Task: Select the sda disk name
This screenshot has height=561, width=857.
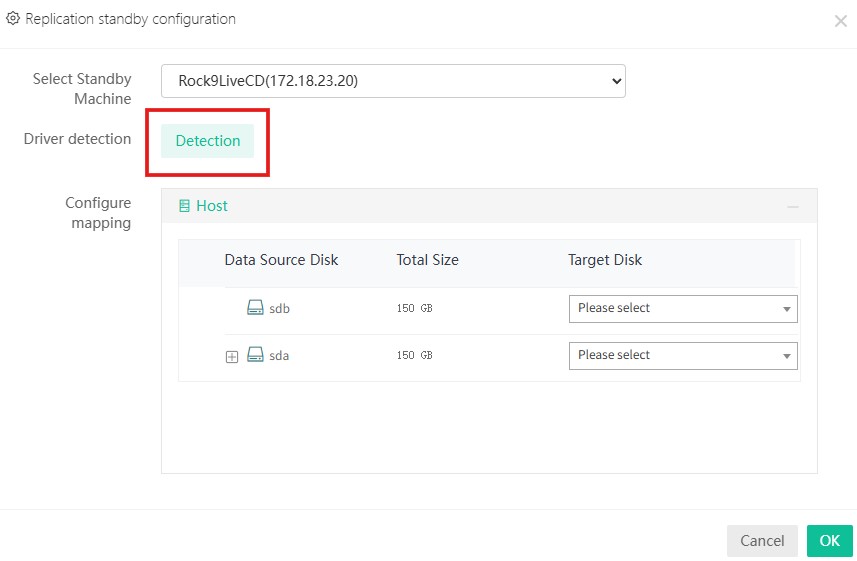Action: tap(279, 356)
